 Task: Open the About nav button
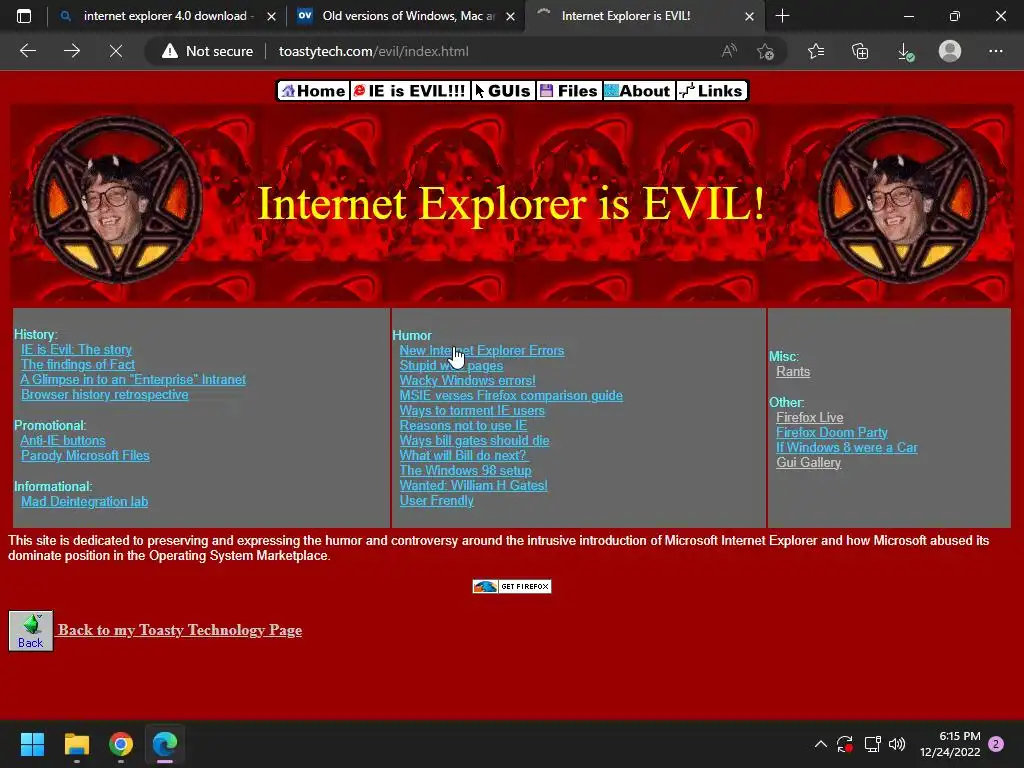tap(638, 91)
